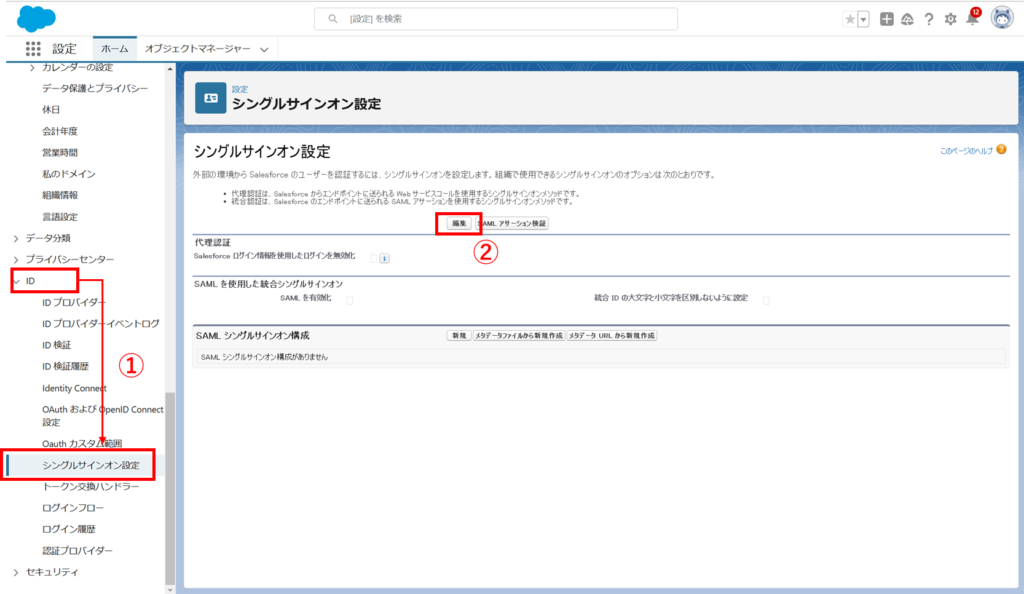Viewport: 1024px width, 594px height.
Task: Expand the プライバシーセンター section
Action: click(x=16, y=260)
